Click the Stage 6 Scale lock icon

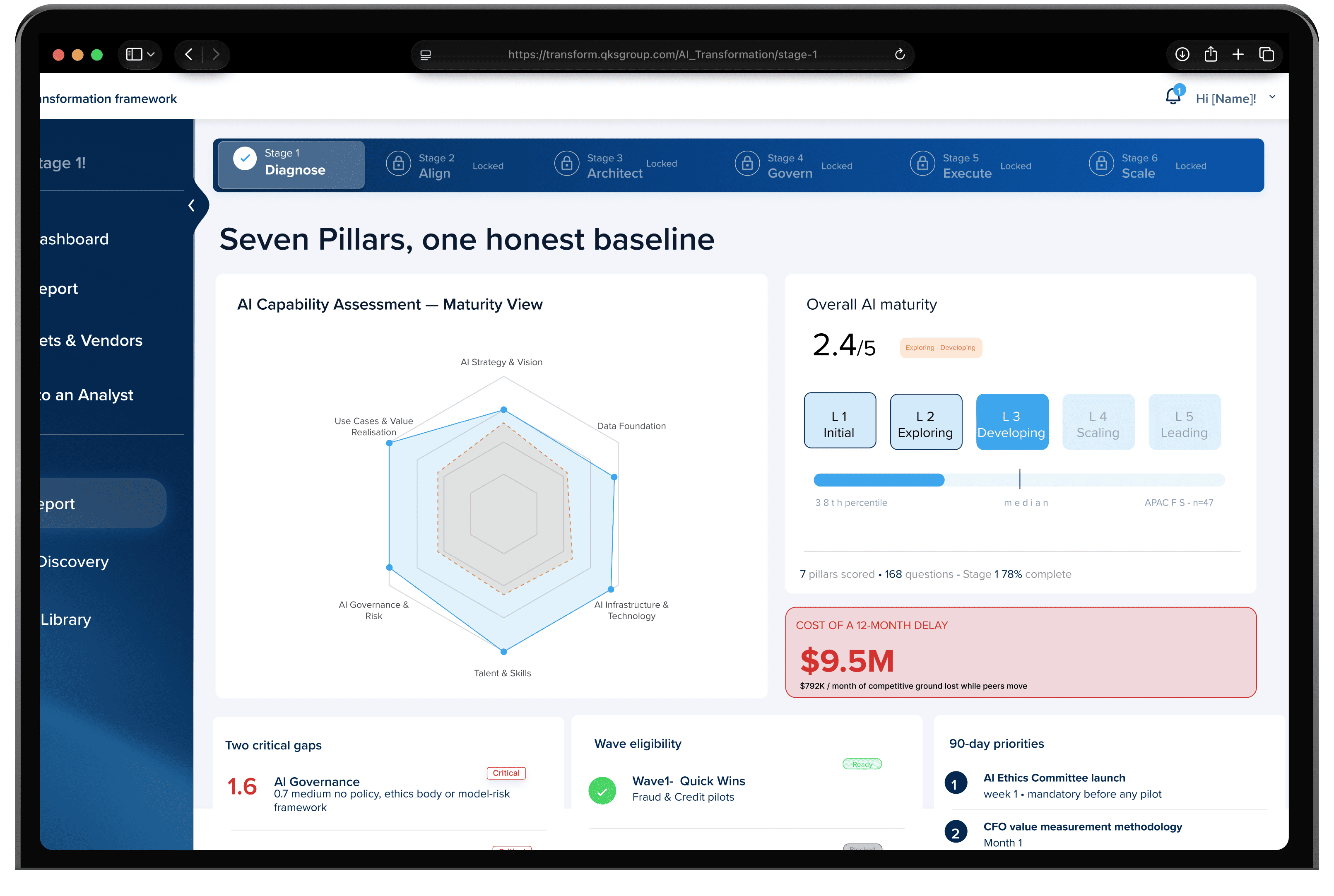(x=1101, y=164)
